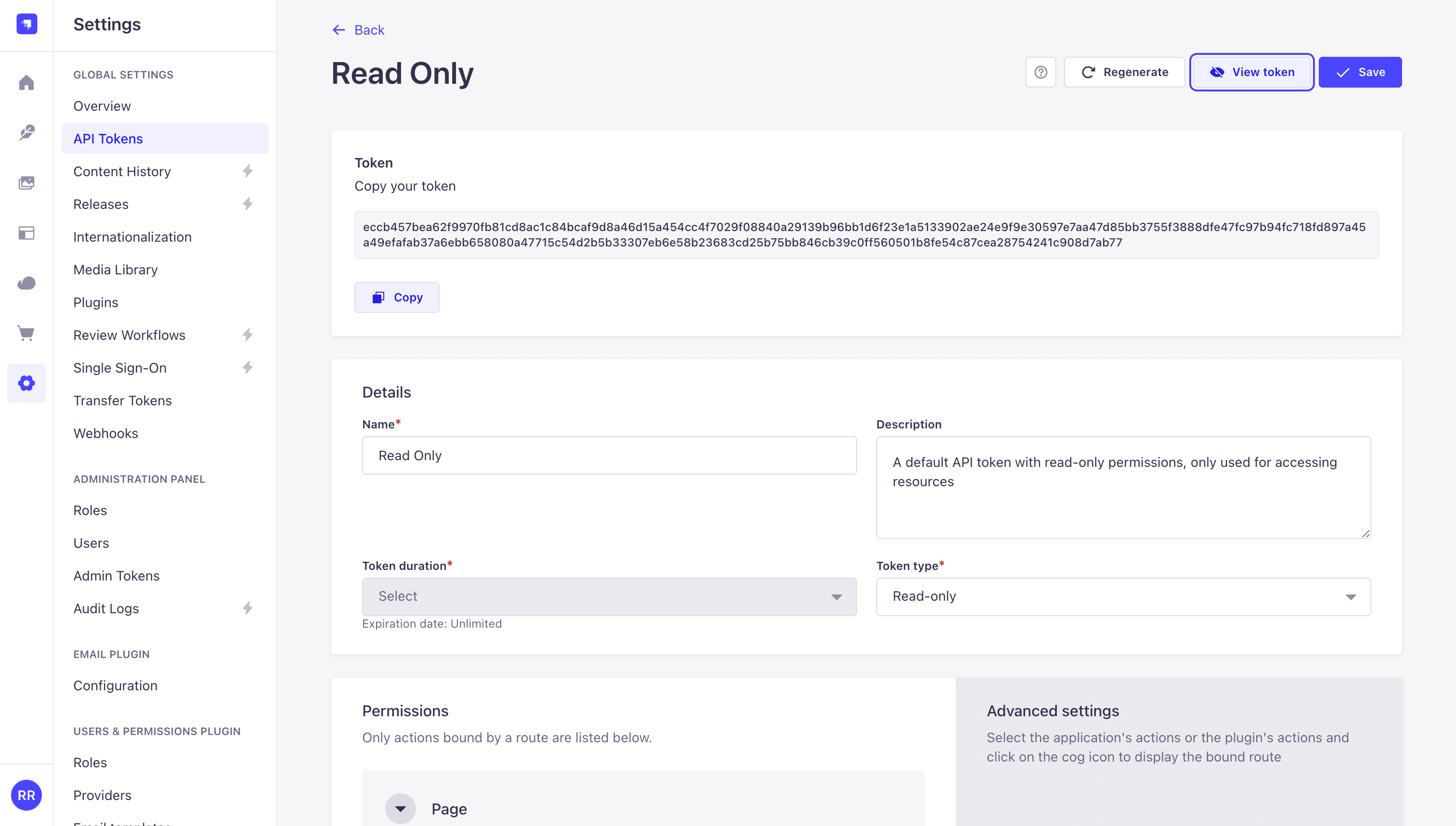The width and height of the screenshot is (1456, 826).
Task: Open the Token duration dropdown
Action: point(609,596)
